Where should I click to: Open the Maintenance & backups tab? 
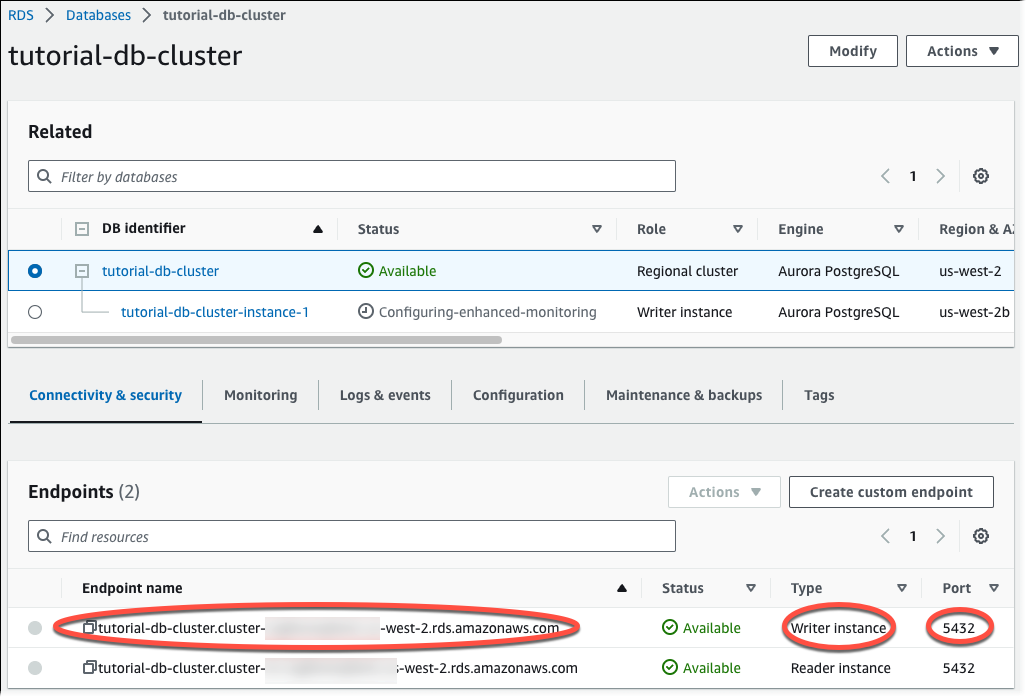tap(683, 394)
